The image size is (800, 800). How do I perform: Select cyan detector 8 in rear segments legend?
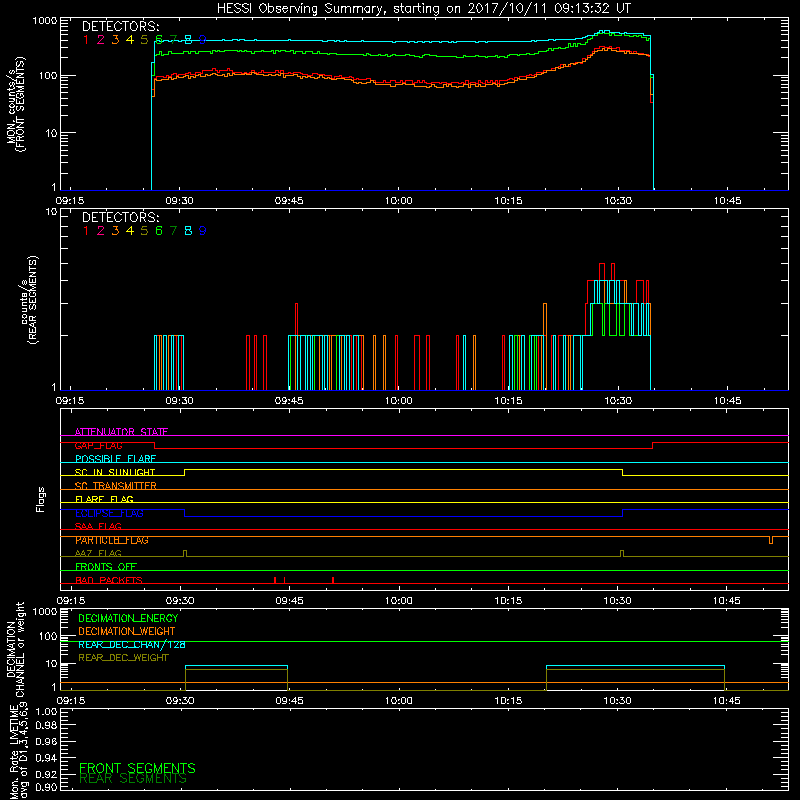188,231
